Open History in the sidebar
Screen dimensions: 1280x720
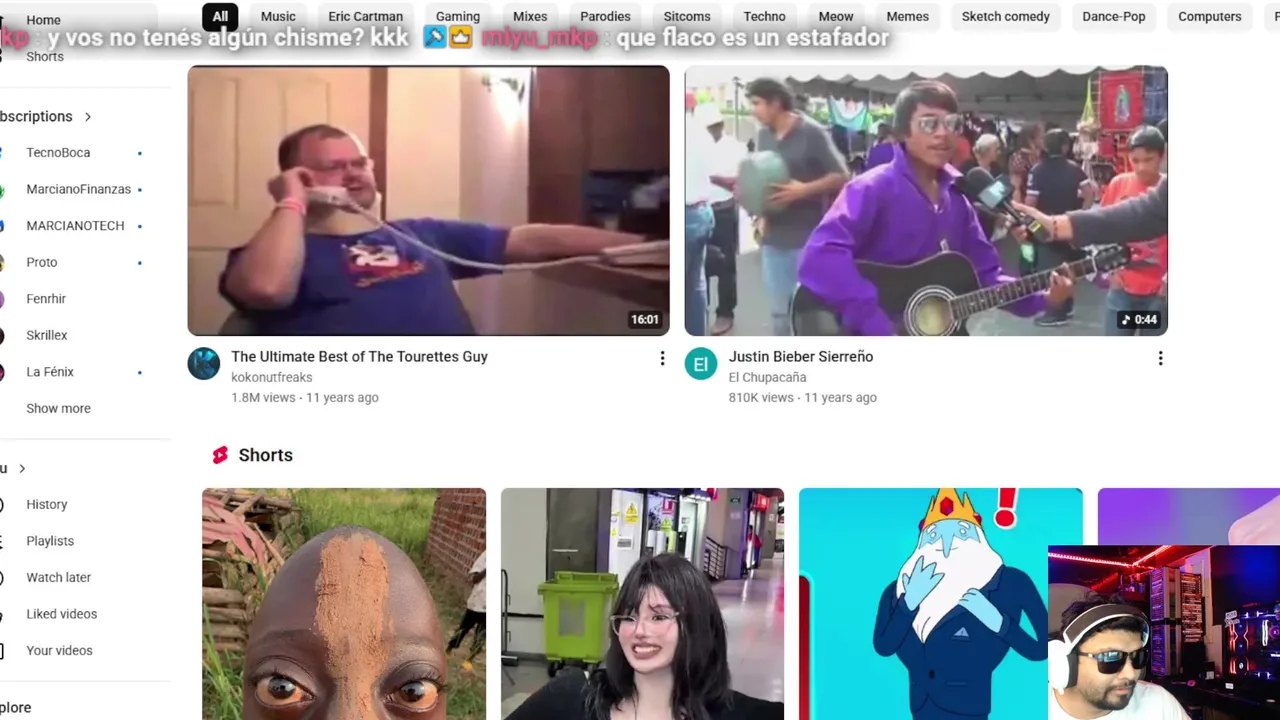pos(47,505)
